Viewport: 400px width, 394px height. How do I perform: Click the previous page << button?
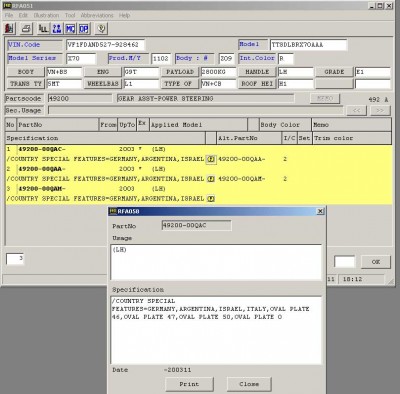click(x=356, y=110)
